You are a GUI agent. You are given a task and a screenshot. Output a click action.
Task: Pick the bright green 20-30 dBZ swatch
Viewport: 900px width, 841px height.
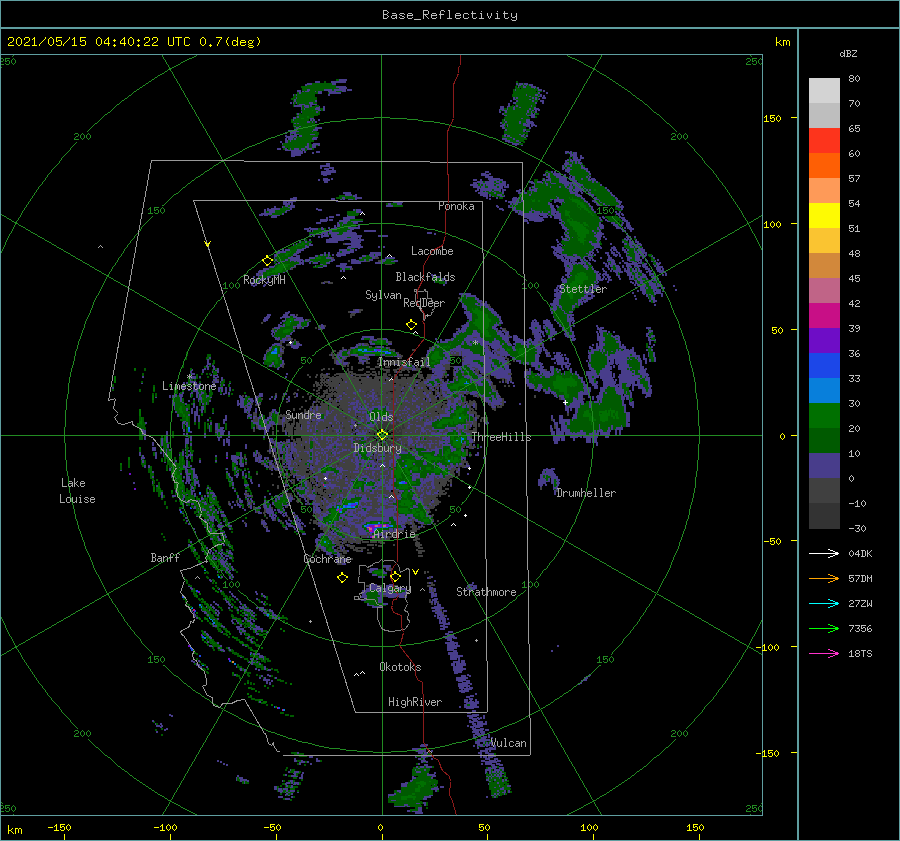[x=824, y=416]
